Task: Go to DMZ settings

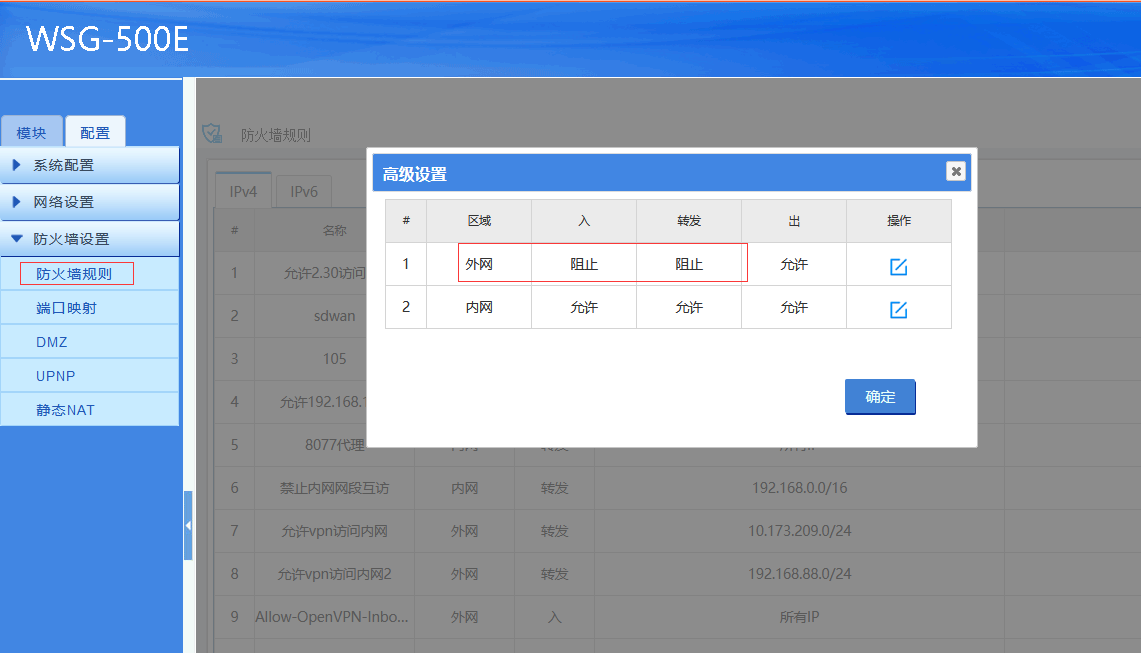Action: 51,342
